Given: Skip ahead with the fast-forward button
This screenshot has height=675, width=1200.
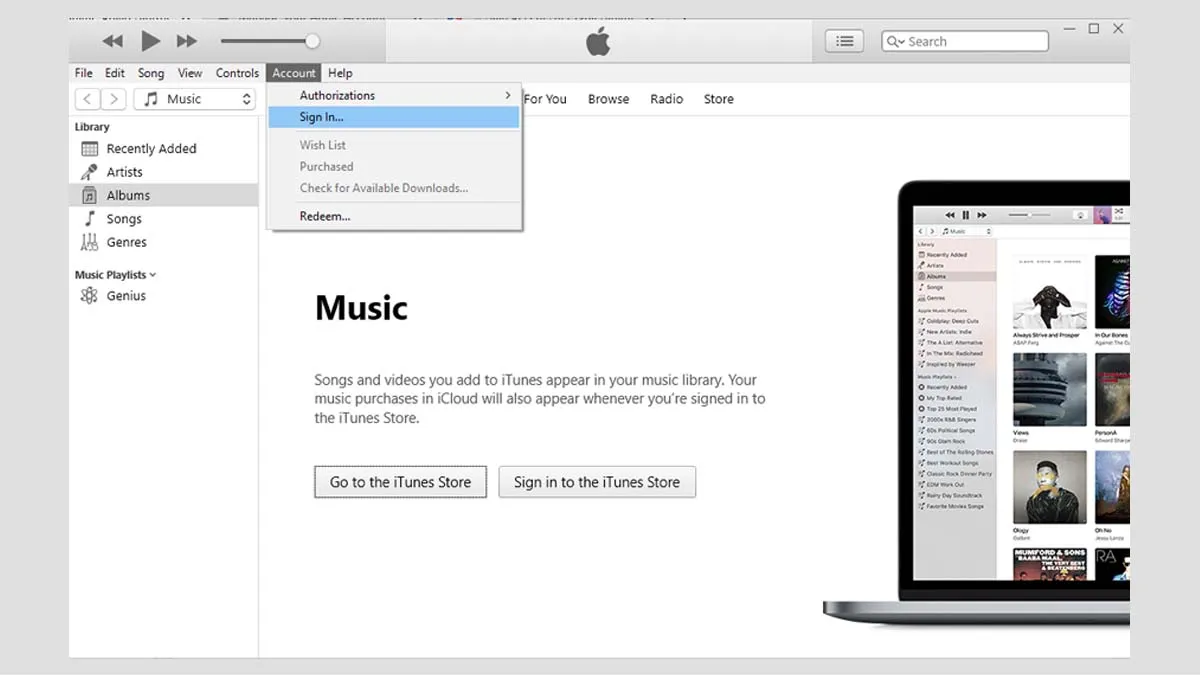Looking at the screenshot, I should pos(187,41).
